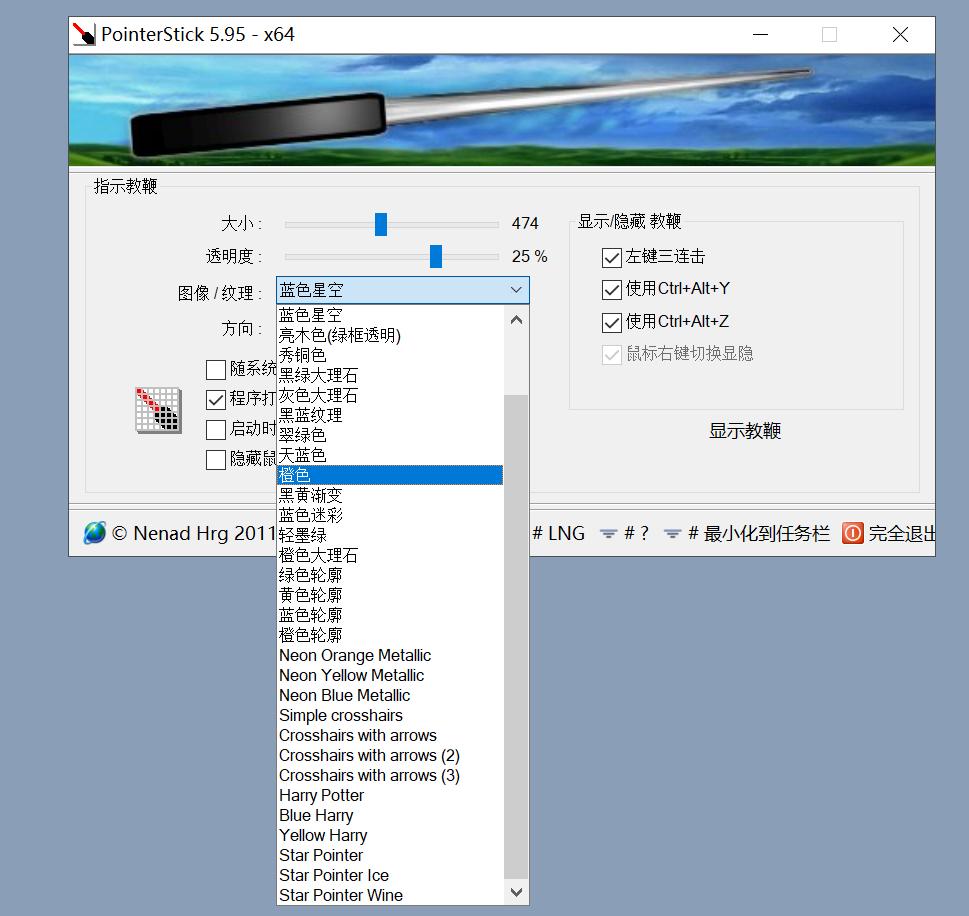
Task: Collapse the 图像/纹理 combo box arrow
Action: pos(516,290)
